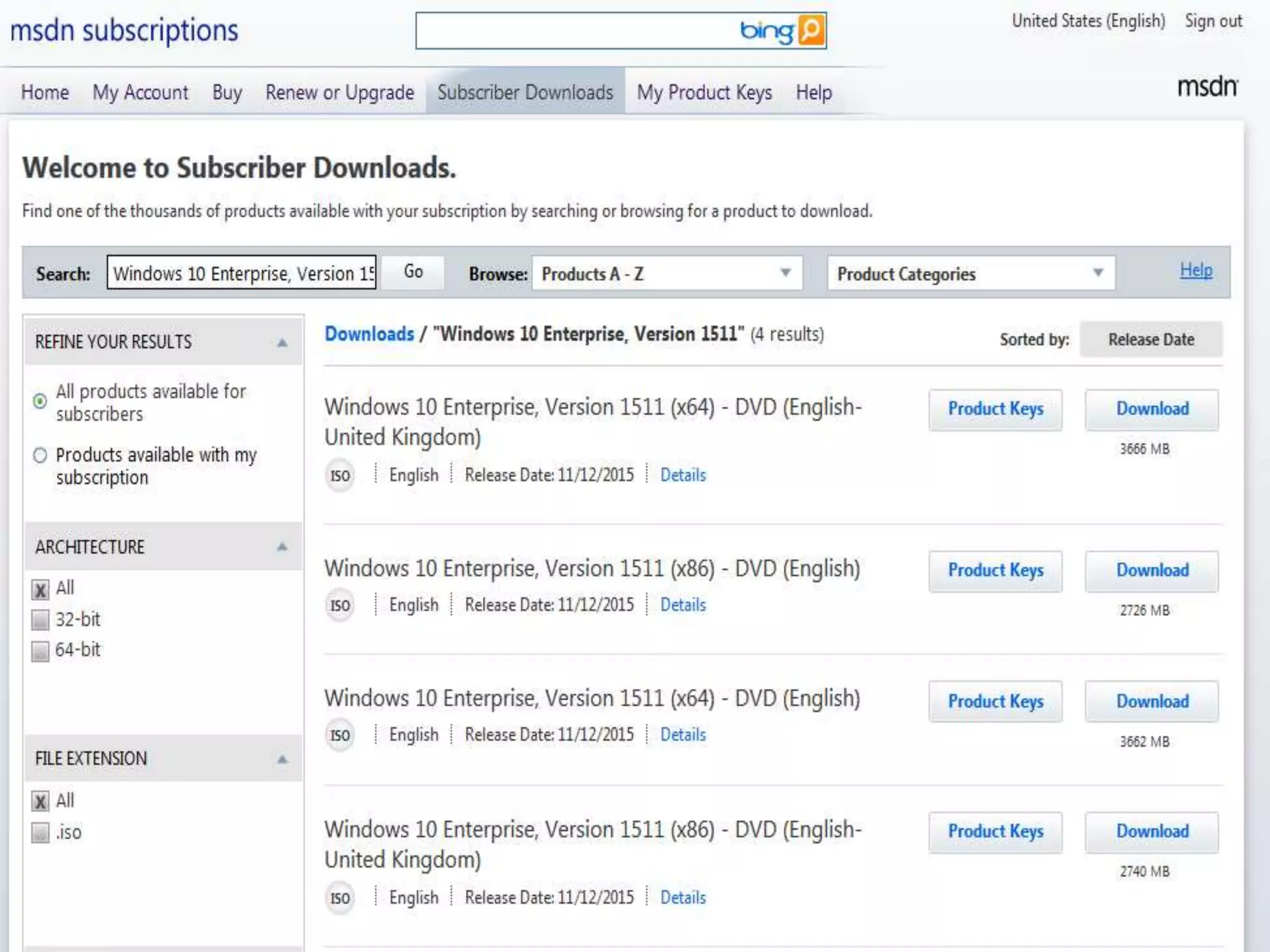Click the x64 English-United Kingdom title

[593, 422]
